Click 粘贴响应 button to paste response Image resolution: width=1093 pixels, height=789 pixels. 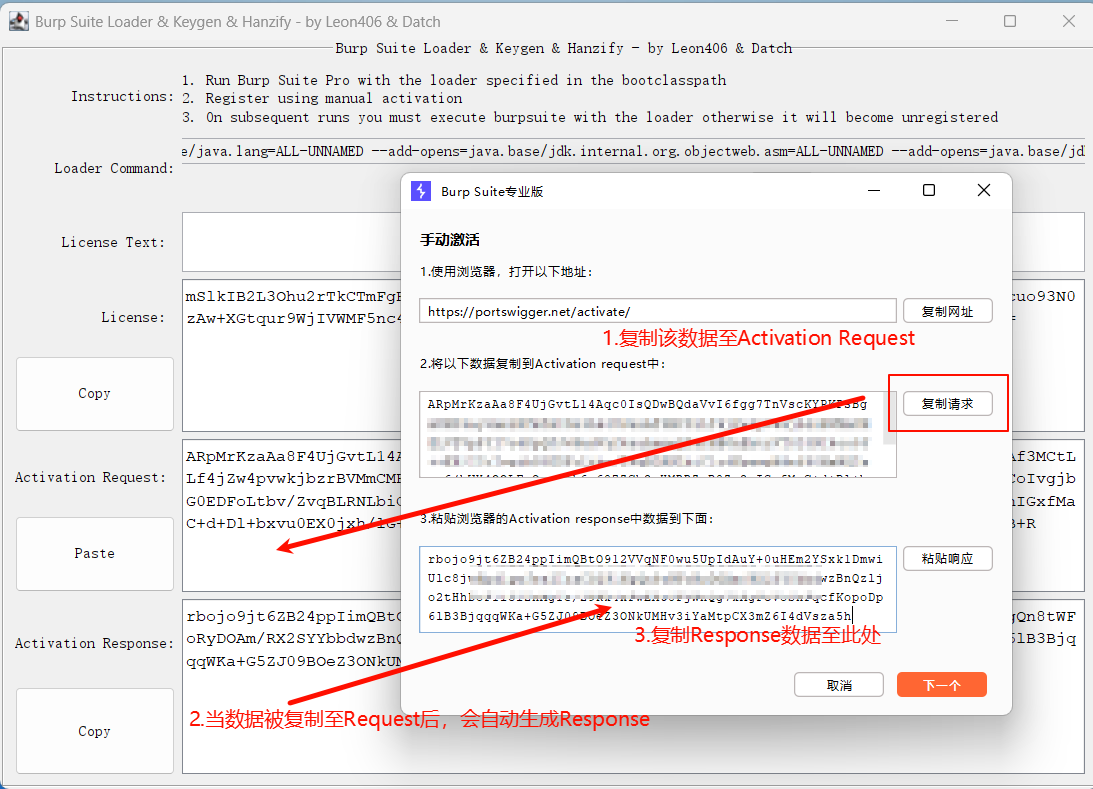(947, 558)
